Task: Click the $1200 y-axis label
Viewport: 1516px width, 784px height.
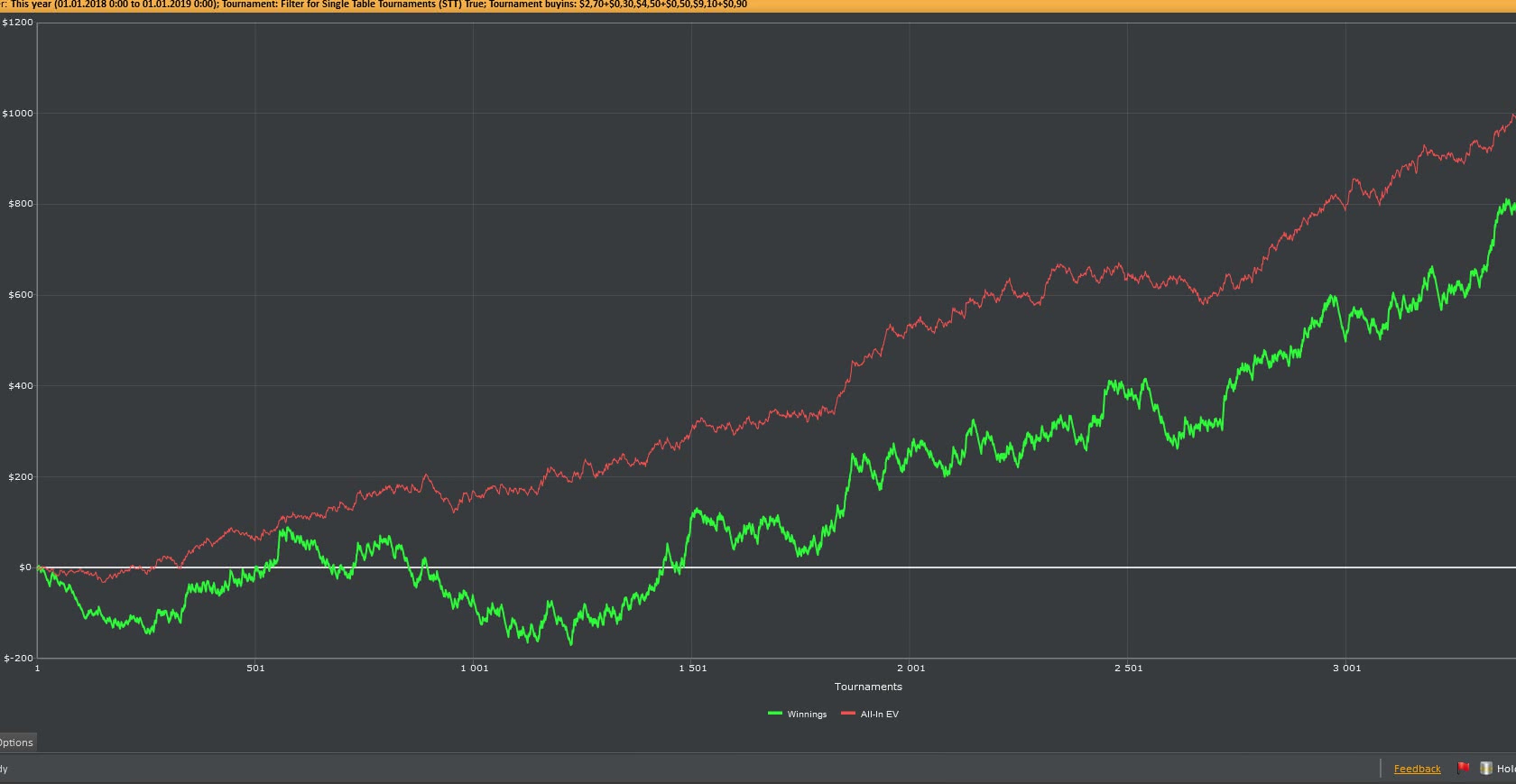Action: (17, 23)
